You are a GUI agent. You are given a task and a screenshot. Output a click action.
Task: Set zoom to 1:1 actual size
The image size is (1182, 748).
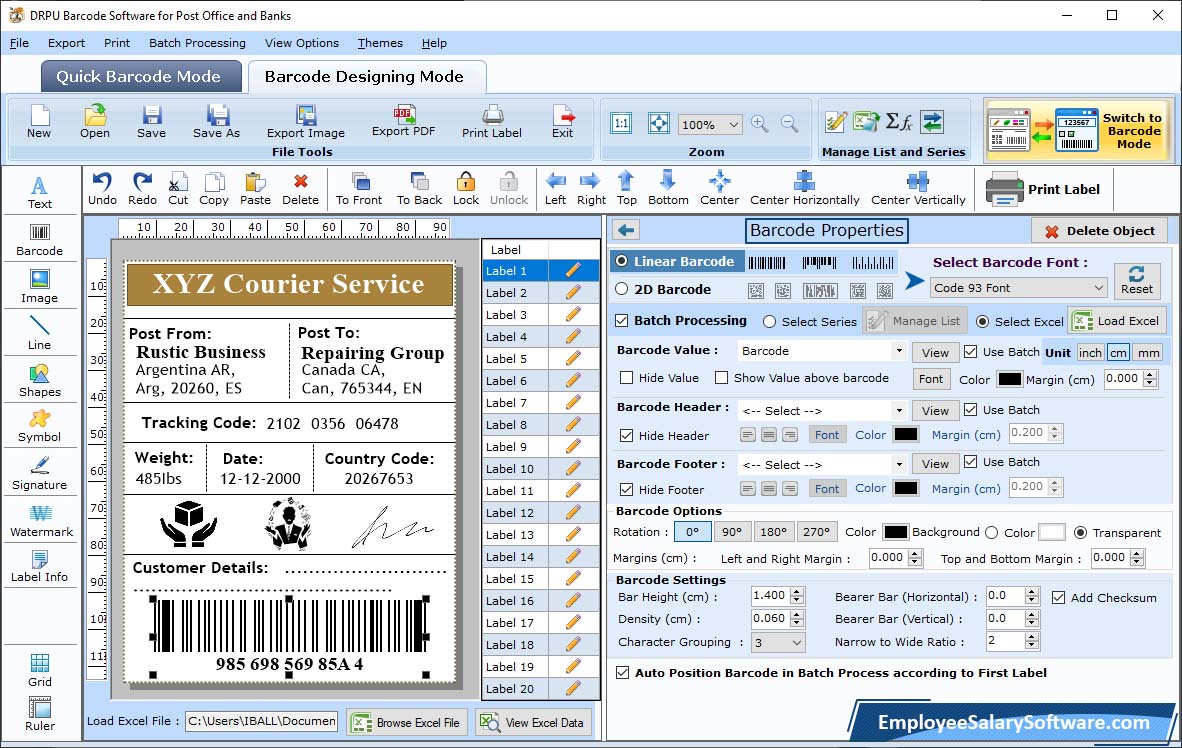[x=621, y=124]
